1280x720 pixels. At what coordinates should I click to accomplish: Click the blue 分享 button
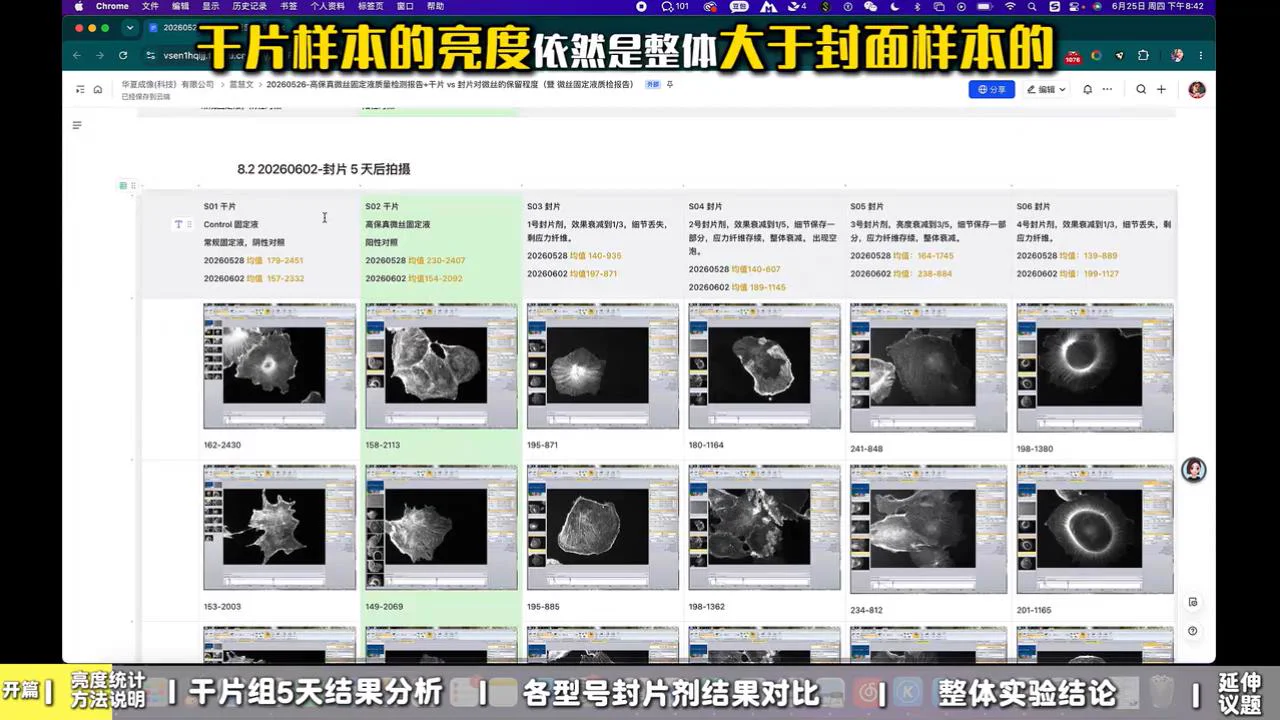992,89
